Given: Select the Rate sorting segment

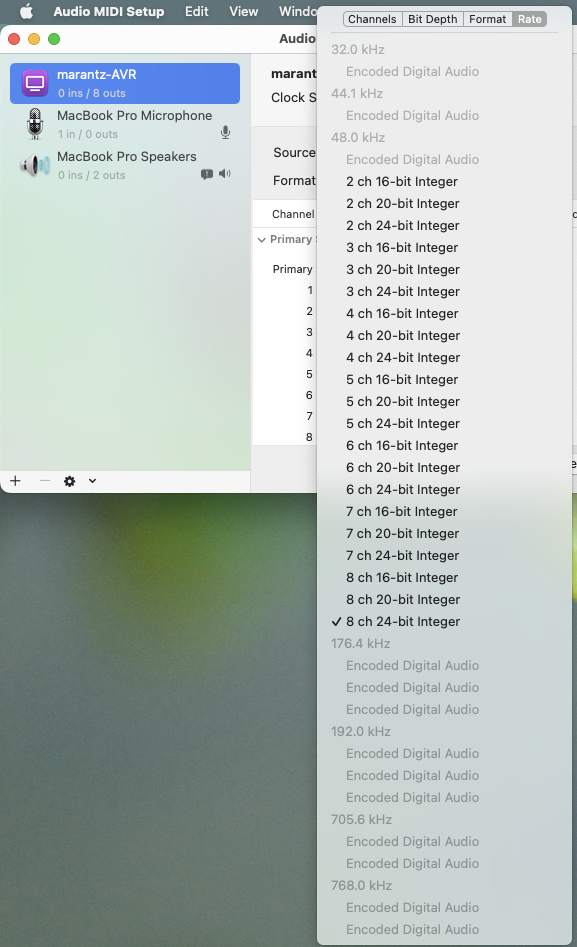Looking at the screenshot, I should pyautogui.click(x=529, y=19).
